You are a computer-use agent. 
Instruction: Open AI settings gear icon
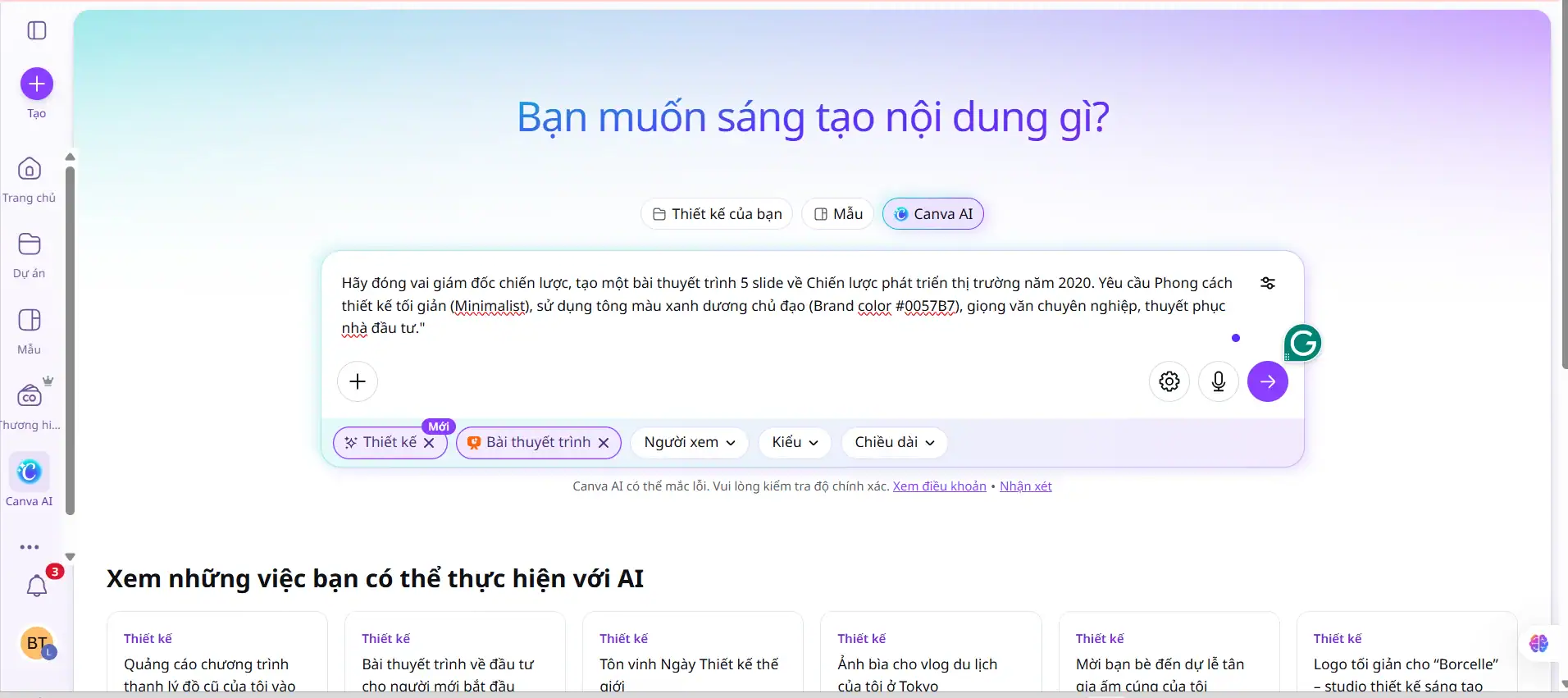(1169, 381)
